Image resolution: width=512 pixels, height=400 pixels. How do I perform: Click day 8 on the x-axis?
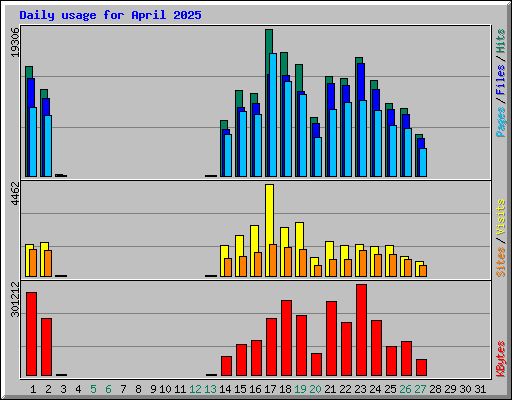[138, 389]
